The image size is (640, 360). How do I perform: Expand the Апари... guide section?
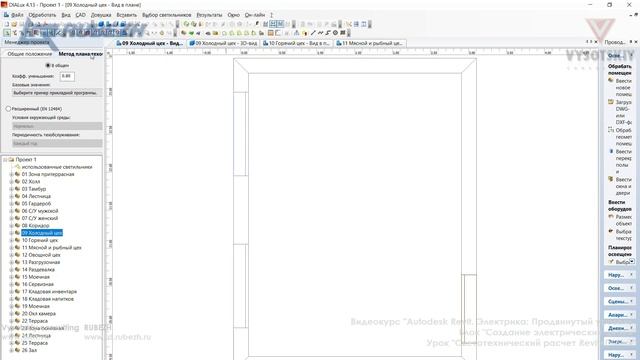point(619,315)
